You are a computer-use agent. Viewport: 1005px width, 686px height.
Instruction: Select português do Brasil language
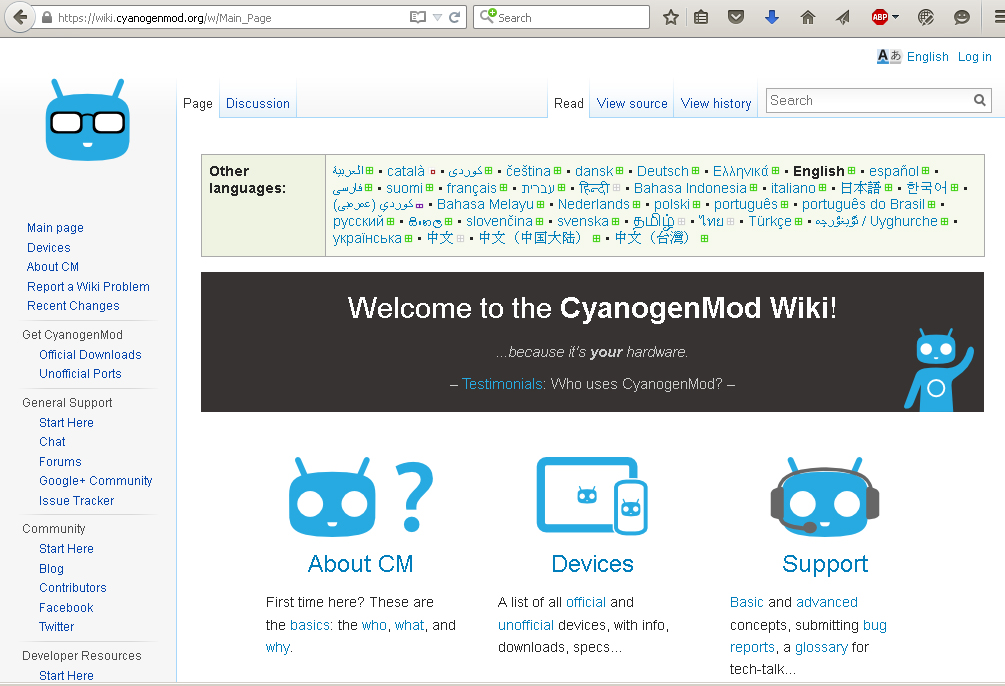point(863,205)
